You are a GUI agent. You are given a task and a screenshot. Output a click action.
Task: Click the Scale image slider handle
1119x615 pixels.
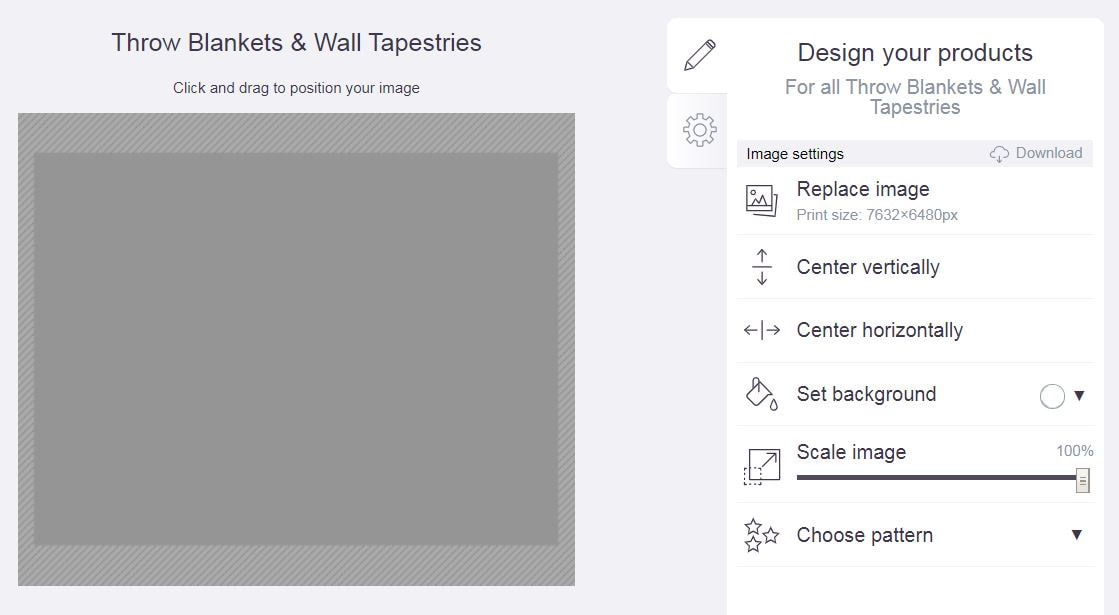point(1083,480)
